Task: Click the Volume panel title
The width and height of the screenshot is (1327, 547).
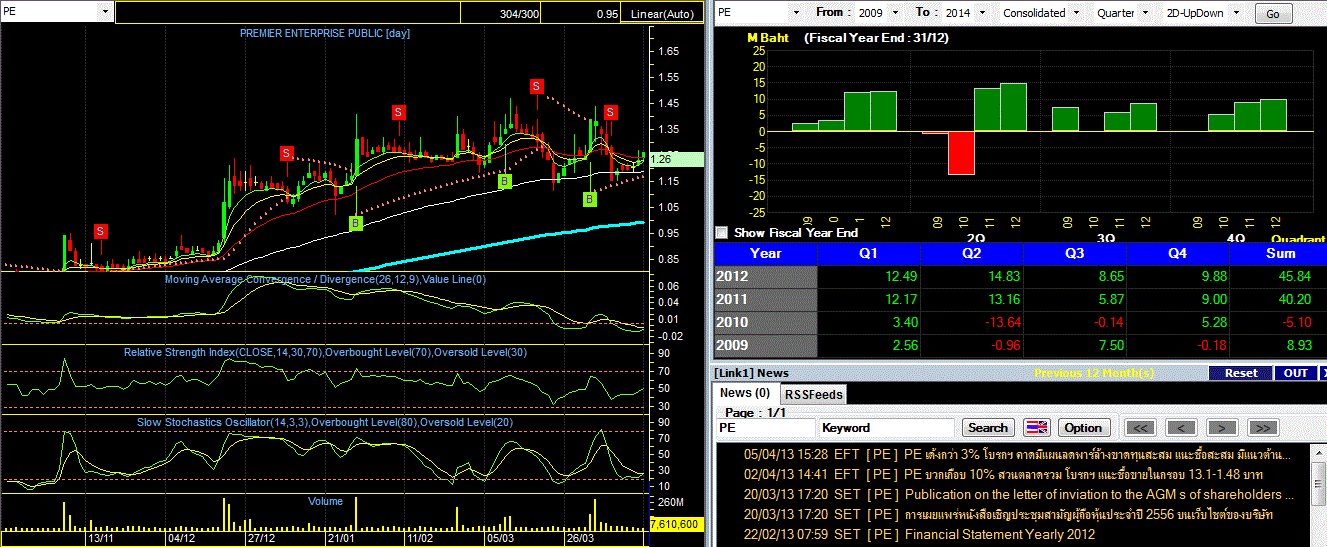Action: [325, 501]
